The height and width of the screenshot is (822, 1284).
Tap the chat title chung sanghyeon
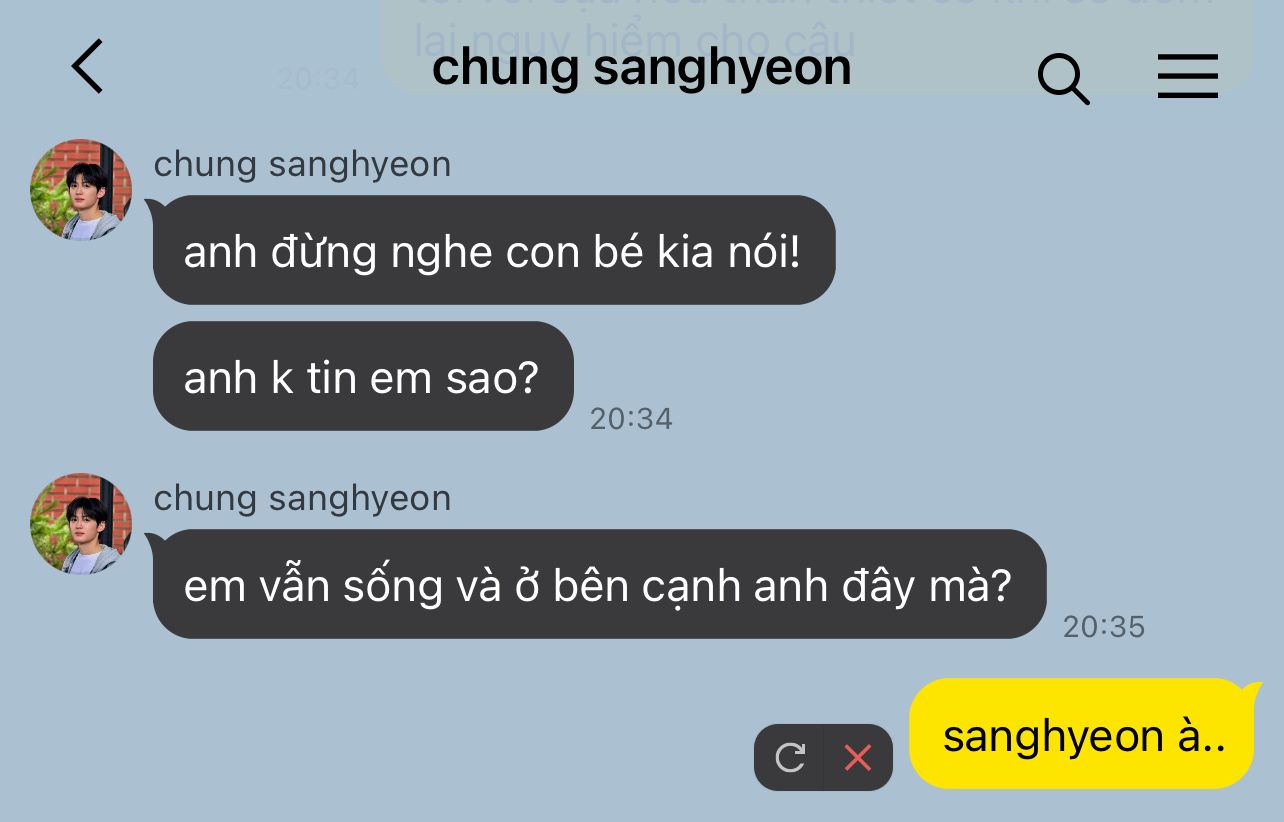tap(641, 68)
